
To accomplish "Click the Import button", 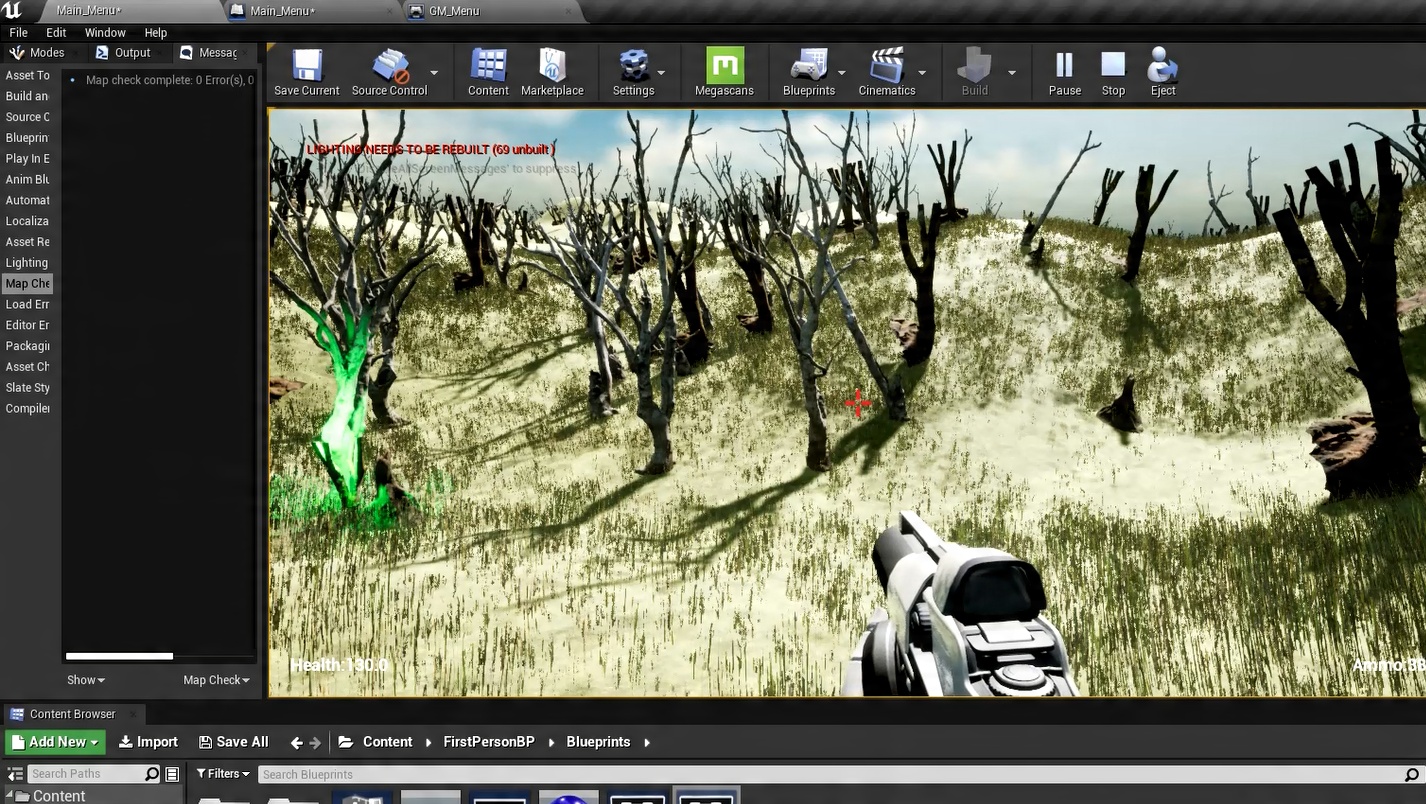I will [x=148, y=742].
